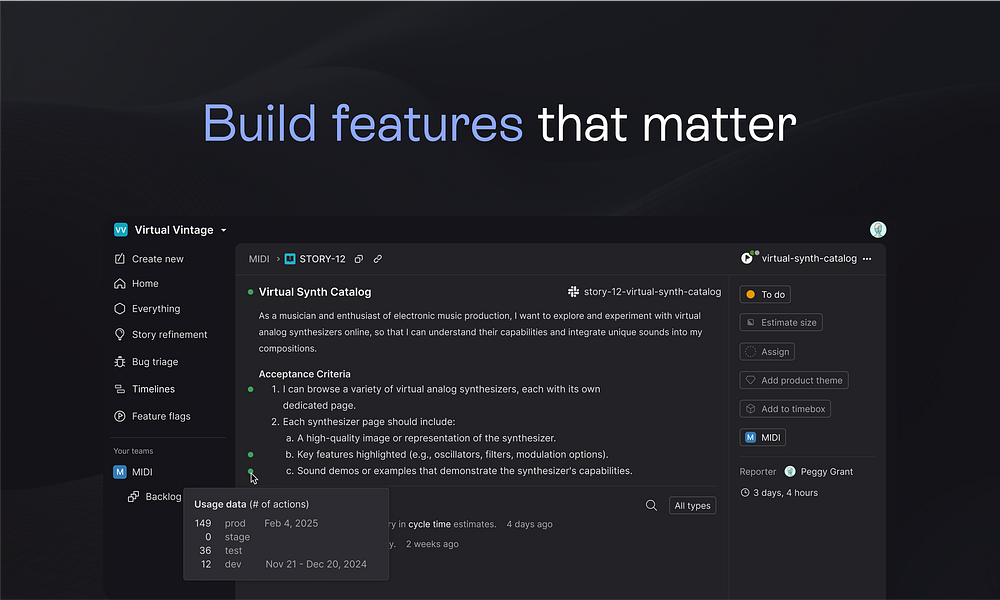Screen dimensions: 1000x600
Task: Search the activity feed with magnifier icon
Action: [x=651, y=506]
